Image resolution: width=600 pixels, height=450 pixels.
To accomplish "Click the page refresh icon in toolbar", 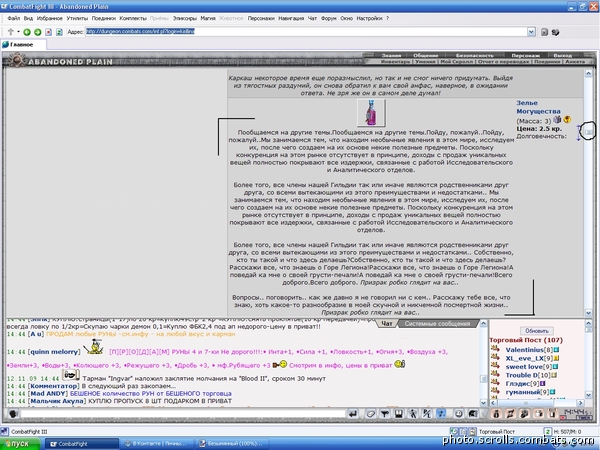I will (x=59, y=32).
